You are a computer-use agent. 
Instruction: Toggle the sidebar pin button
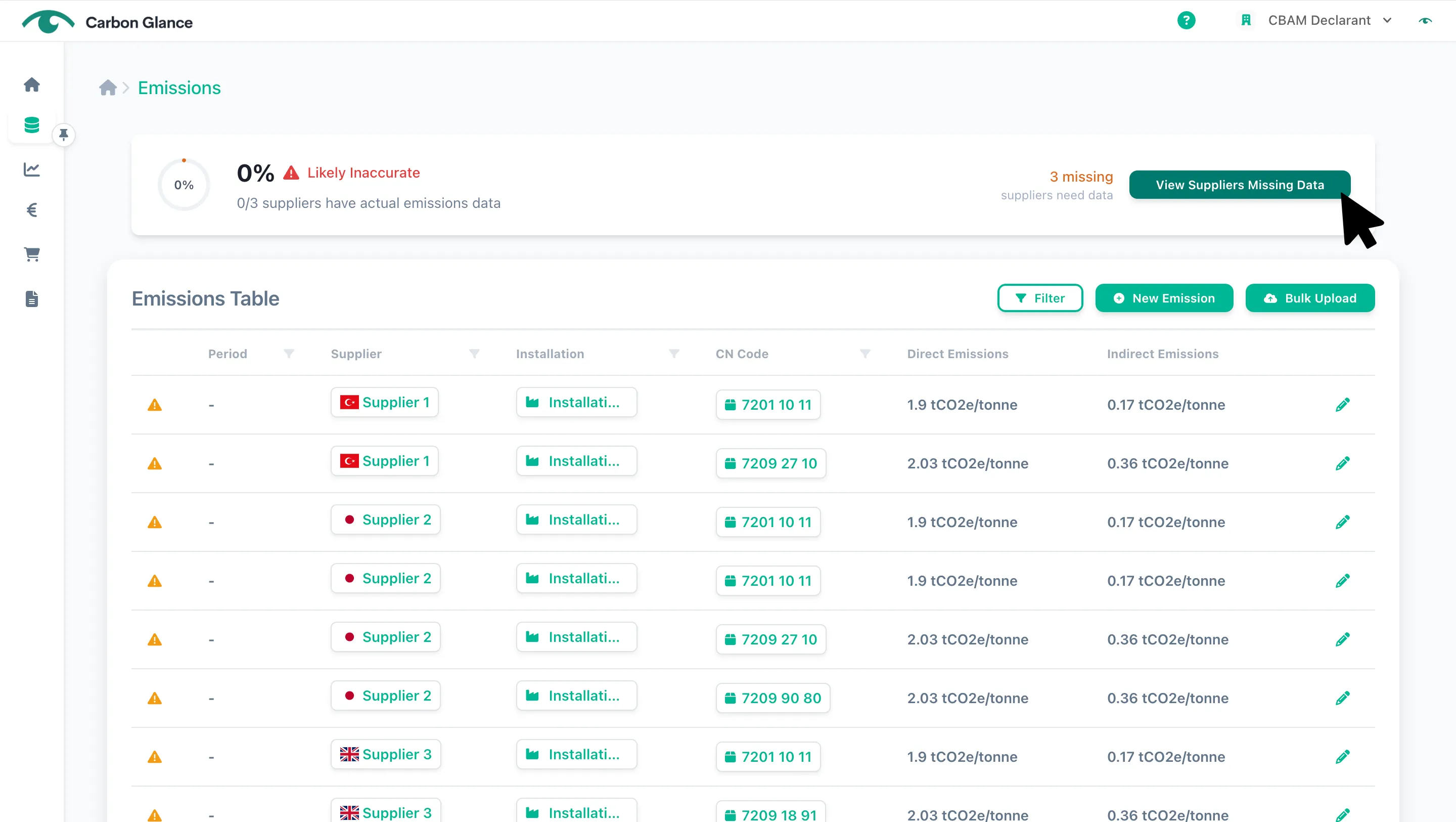pos(63,135)
